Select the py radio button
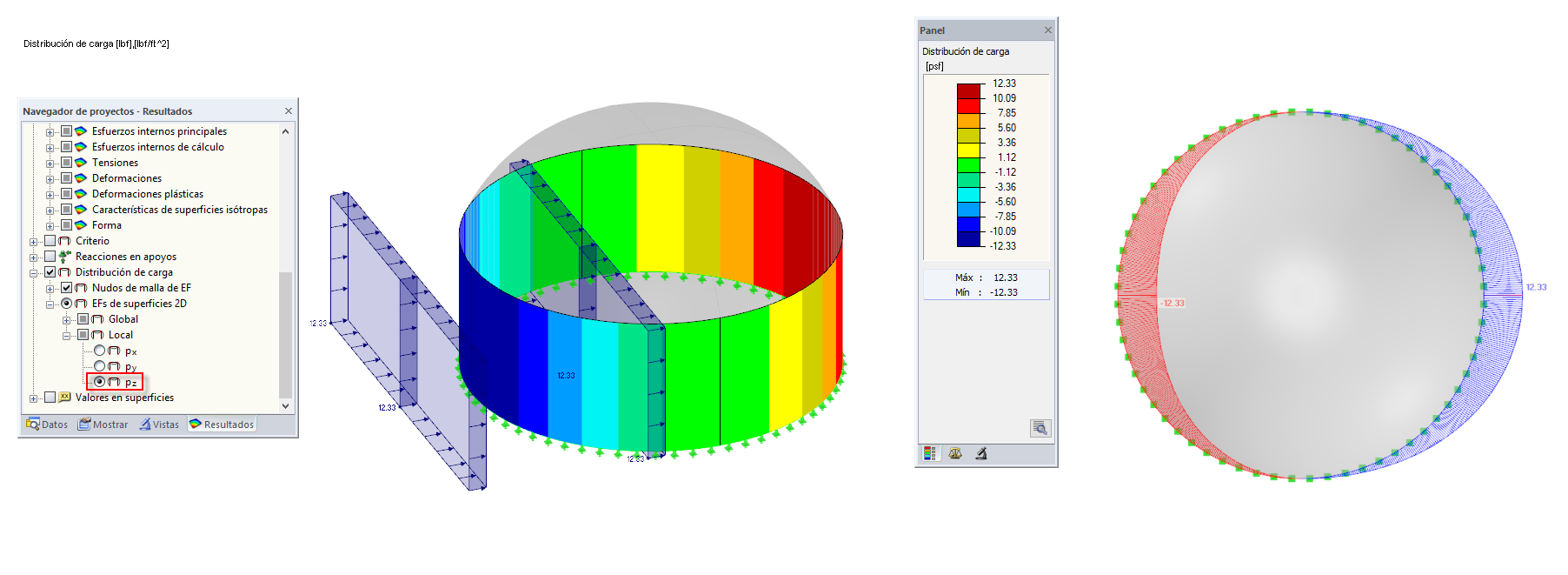Viewport: 1568px width, 575px height. click(x=99, y=366)
